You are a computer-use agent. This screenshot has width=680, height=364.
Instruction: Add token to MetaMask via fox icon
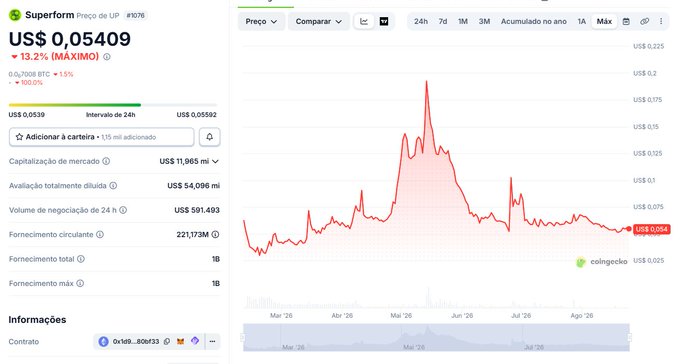tap(180, 341)
